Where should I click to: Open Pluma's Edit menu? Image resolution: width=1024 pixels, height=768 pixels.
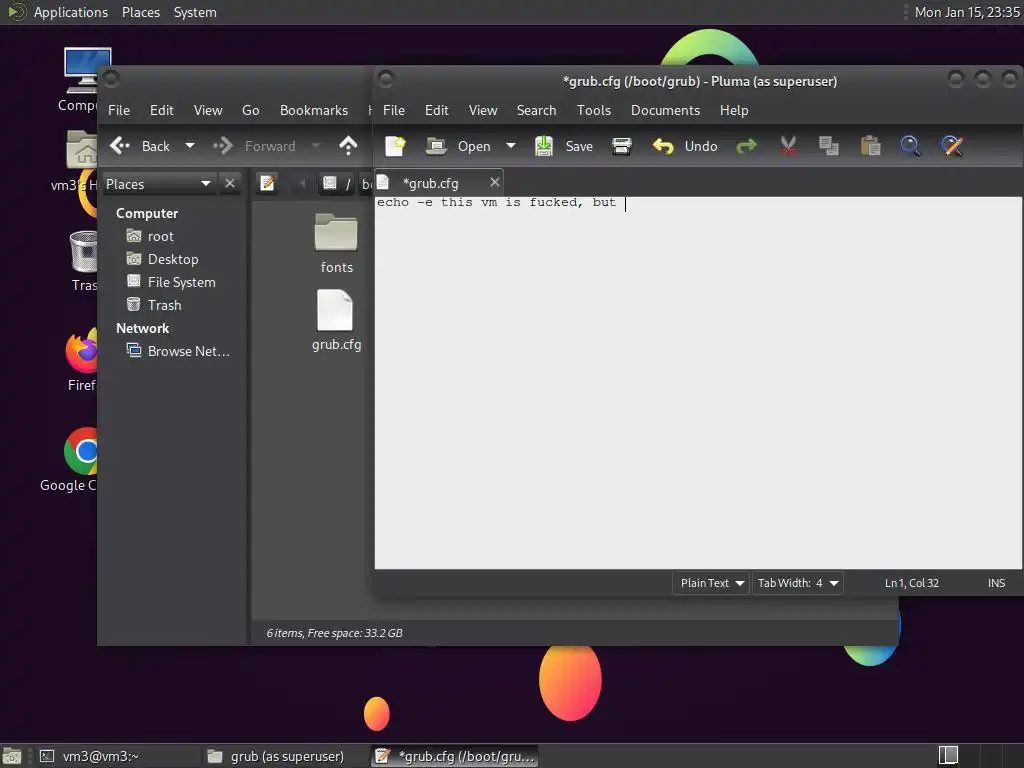(436, 110)
